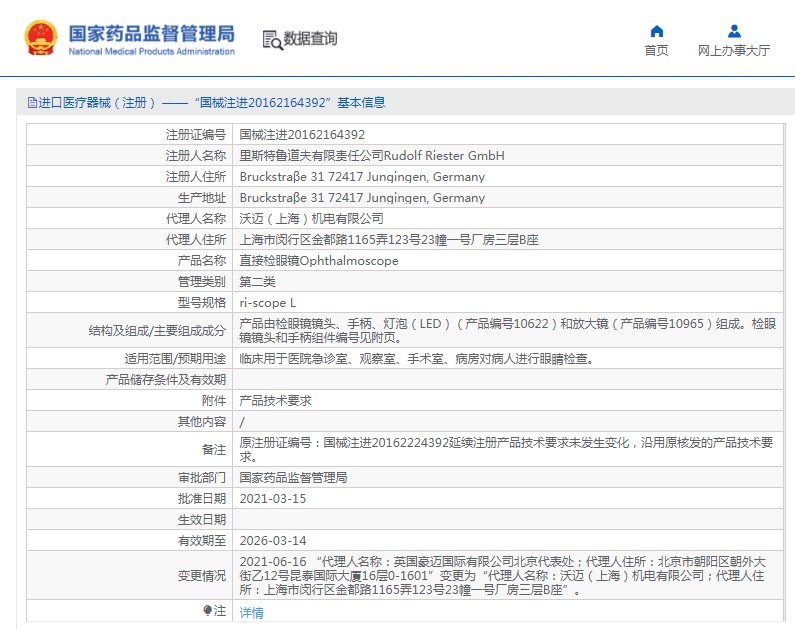Click the document icon before 进口医疗器械
Screen dimensions: 795x630
point(32,103)
